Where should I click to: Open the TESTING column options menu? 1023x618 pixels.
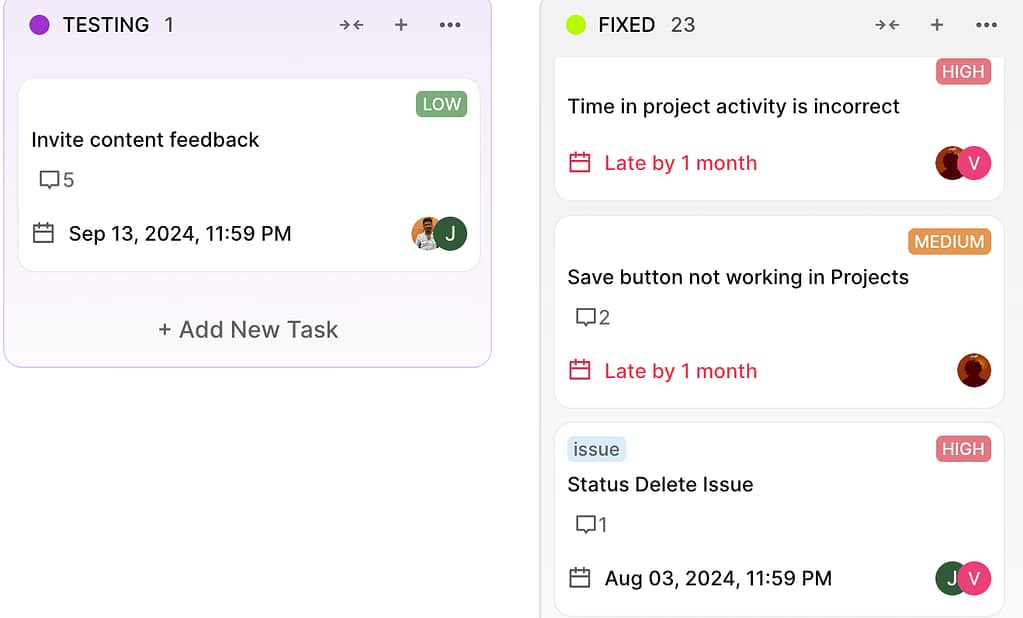[x=449, y=25]
